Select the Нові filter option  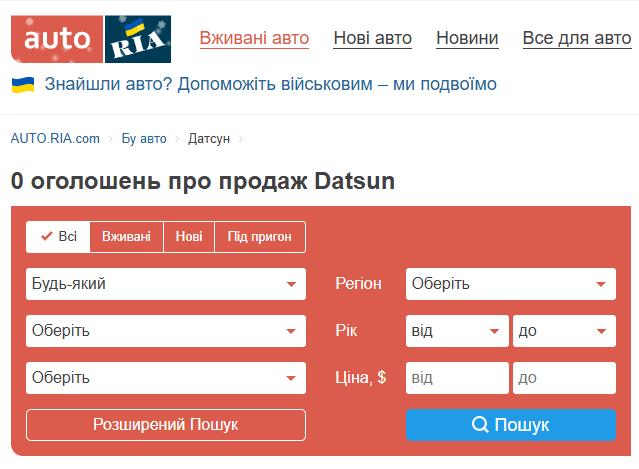click(188, 237)
